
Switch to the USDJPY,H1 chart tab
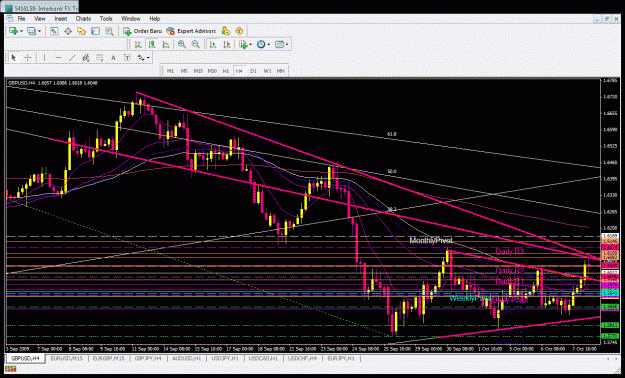[x=225, y=358]
